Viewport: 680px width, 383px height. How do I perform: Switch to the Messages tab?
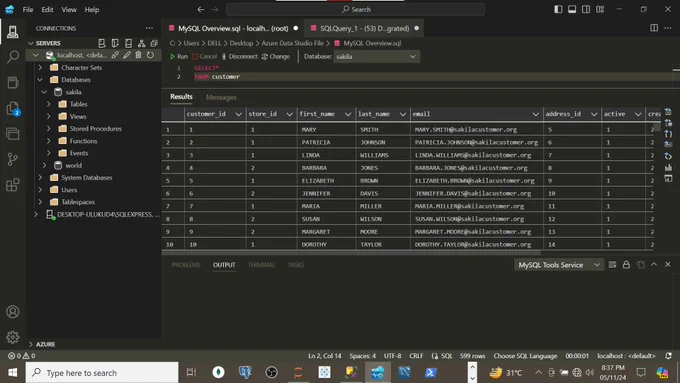[221, 97]
